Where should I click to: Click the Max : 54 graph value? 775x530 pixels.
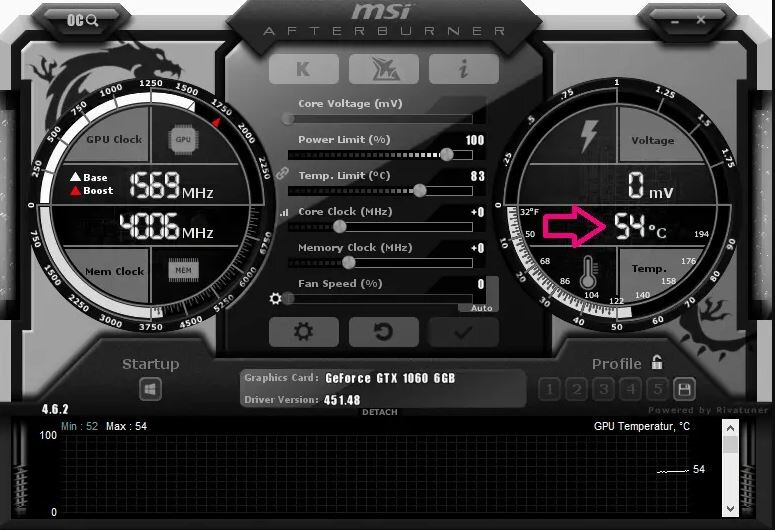(x=127, y=426)
